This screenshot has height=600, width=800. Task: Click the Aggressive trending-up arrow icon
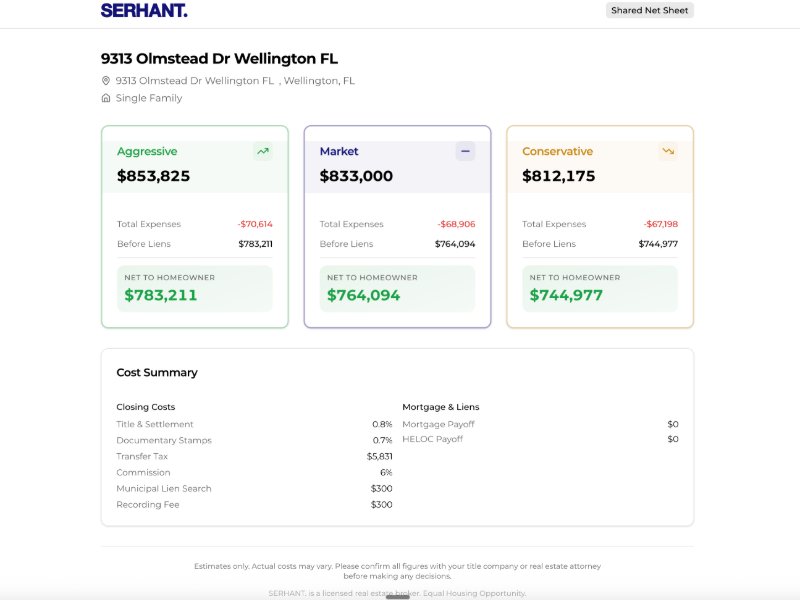pos(262,152)
